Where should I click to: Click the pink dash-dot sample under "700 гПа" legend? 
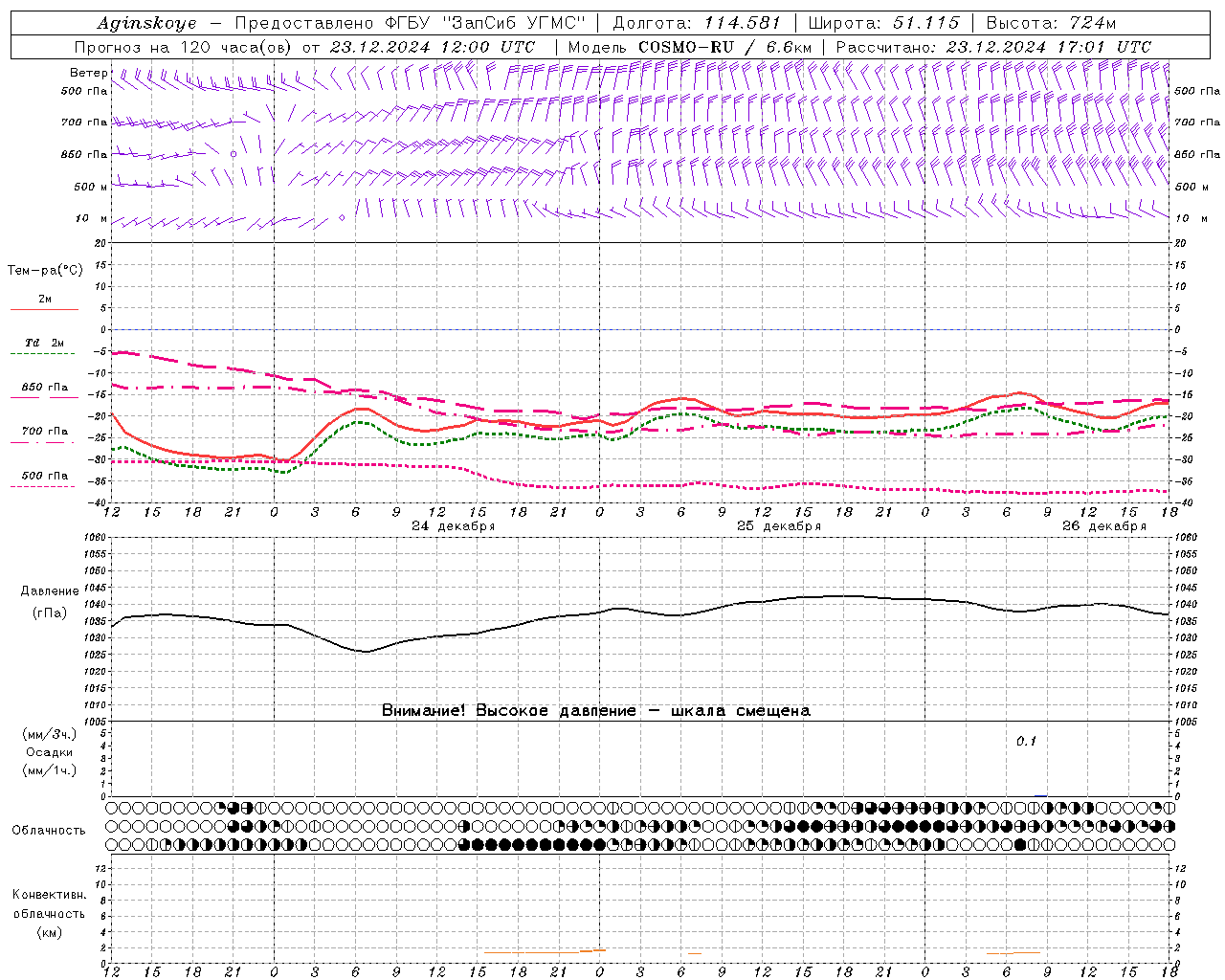coord(44,442)
